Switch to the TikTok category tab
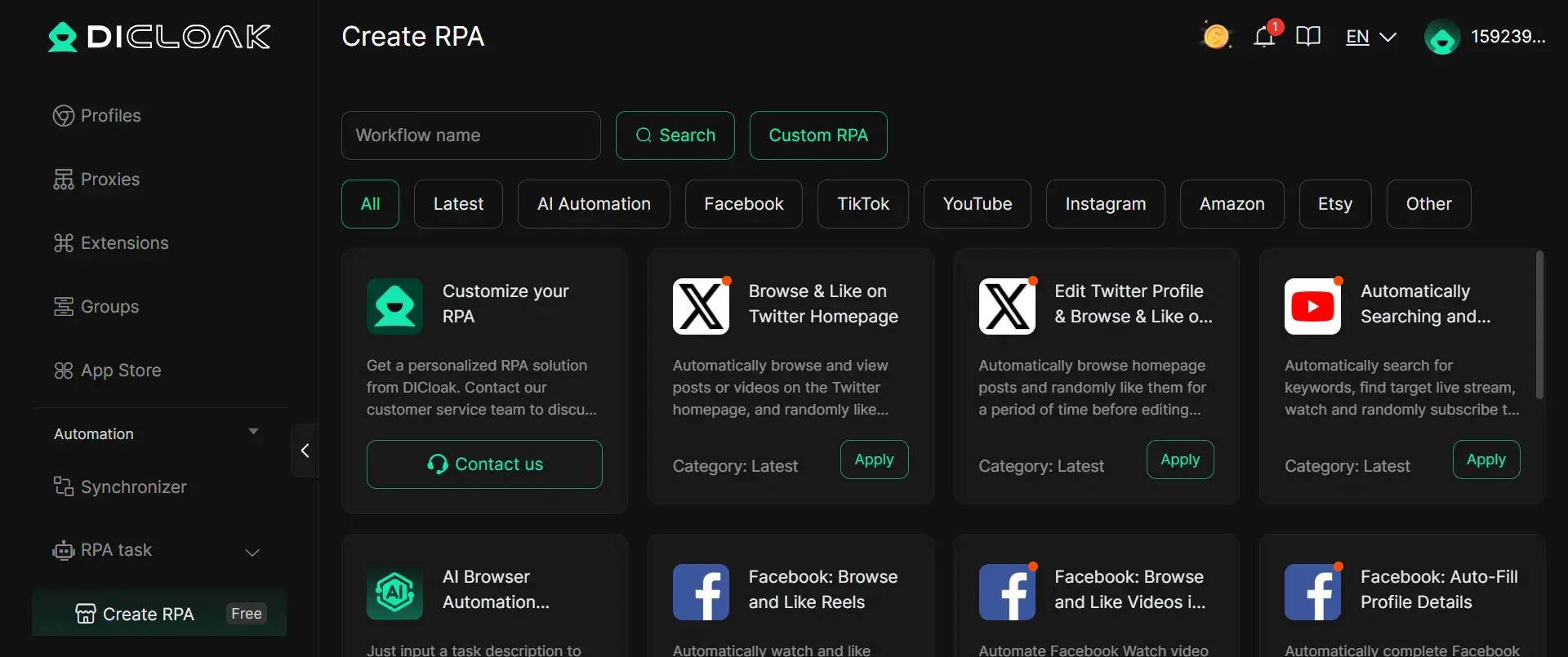 (x=862, y=204)
